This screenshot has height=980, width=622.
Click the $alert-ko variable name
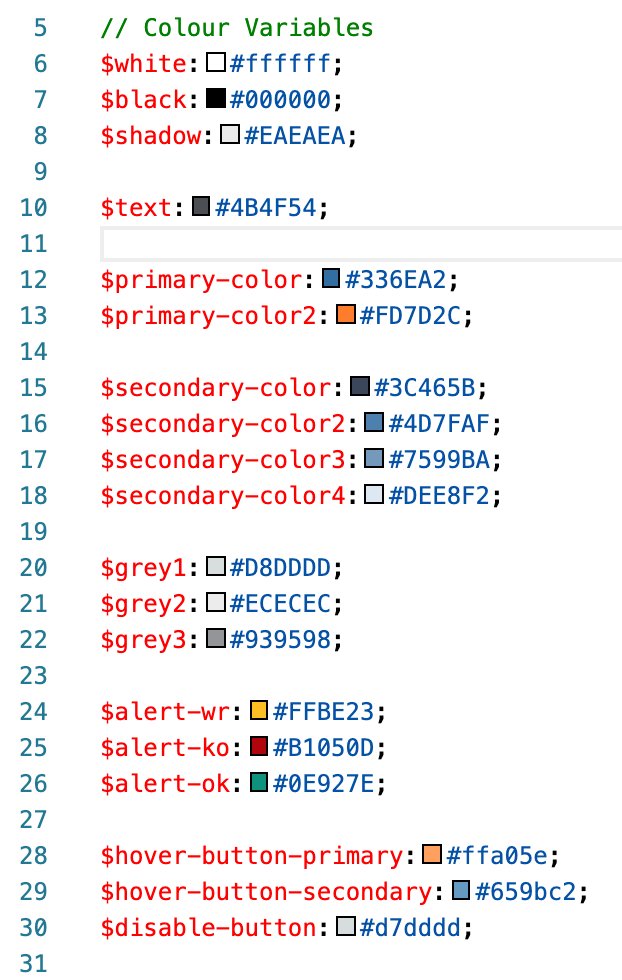(x=166, y=748)
